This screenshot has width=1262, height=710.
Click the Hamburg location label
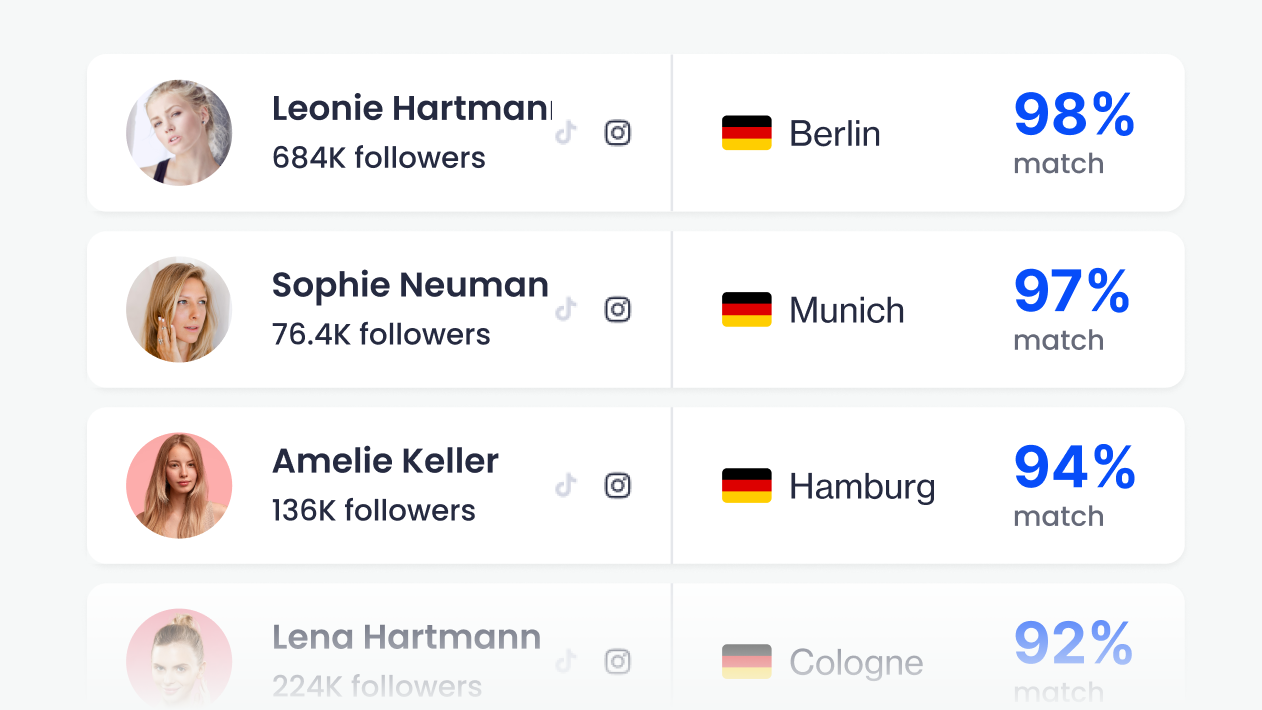click(x=862, y=487)
